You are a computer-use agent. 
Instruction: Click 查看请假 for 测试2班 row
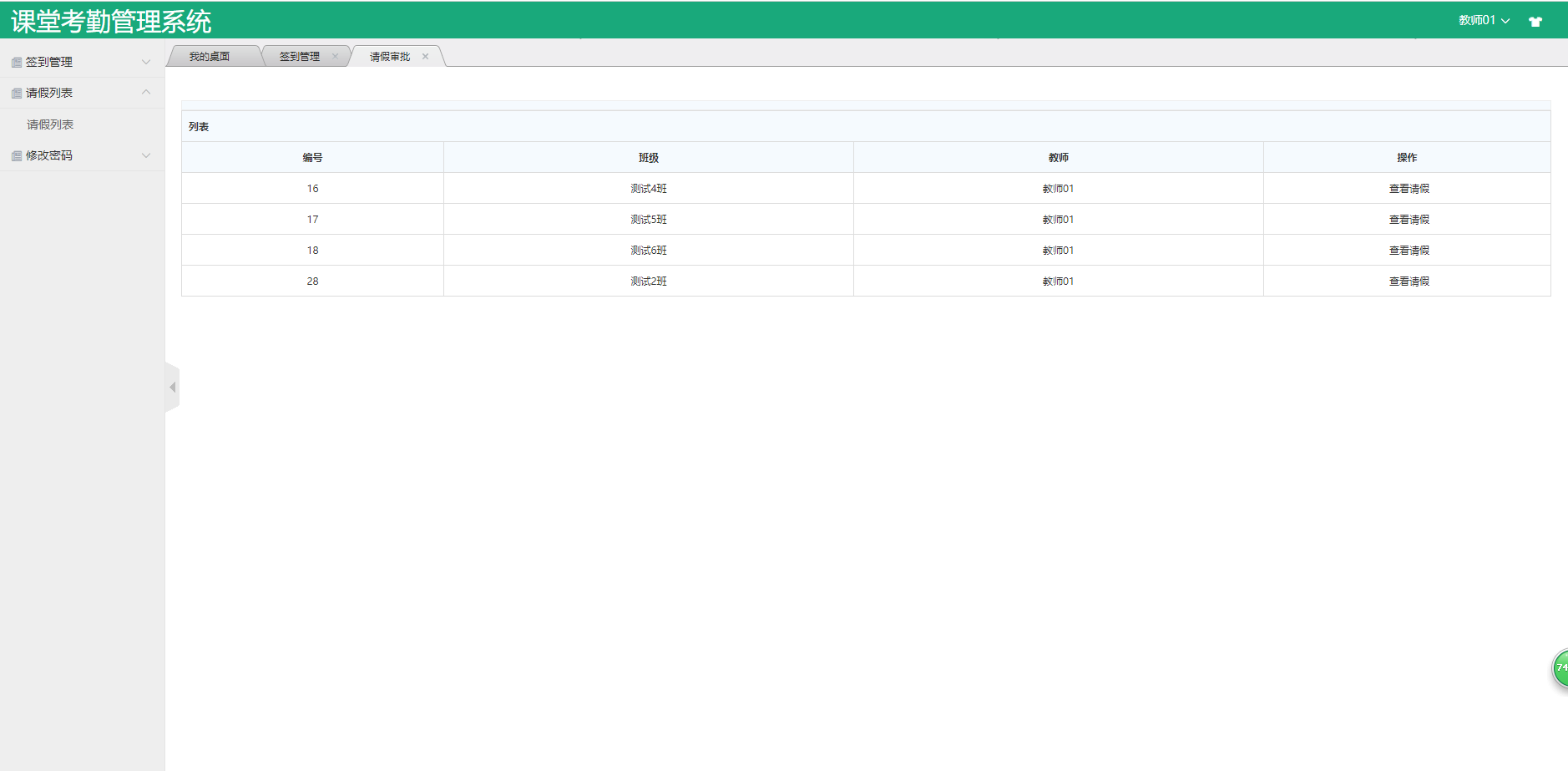coord(1409,282)
